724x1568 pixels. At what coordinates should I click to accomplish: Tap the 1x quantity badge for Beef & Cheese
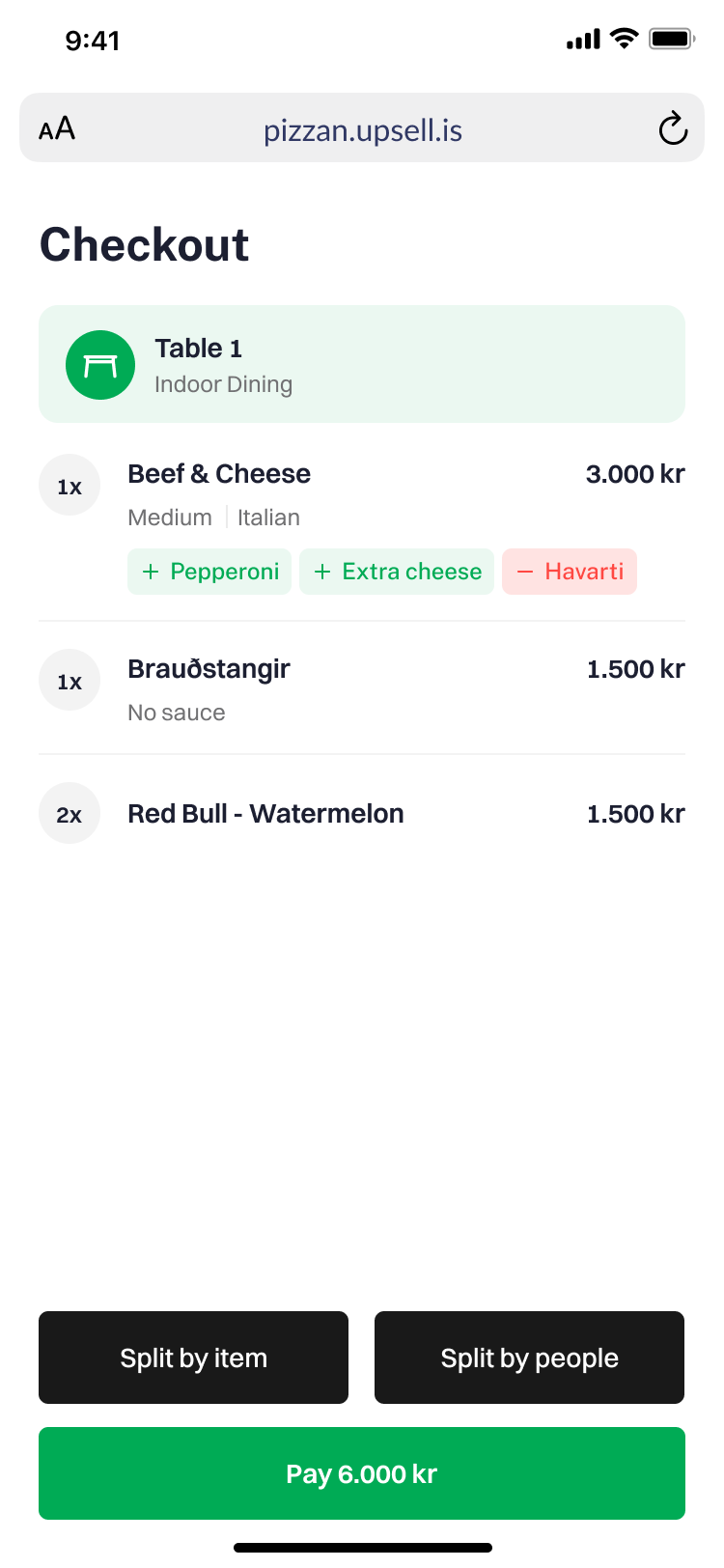70,485
